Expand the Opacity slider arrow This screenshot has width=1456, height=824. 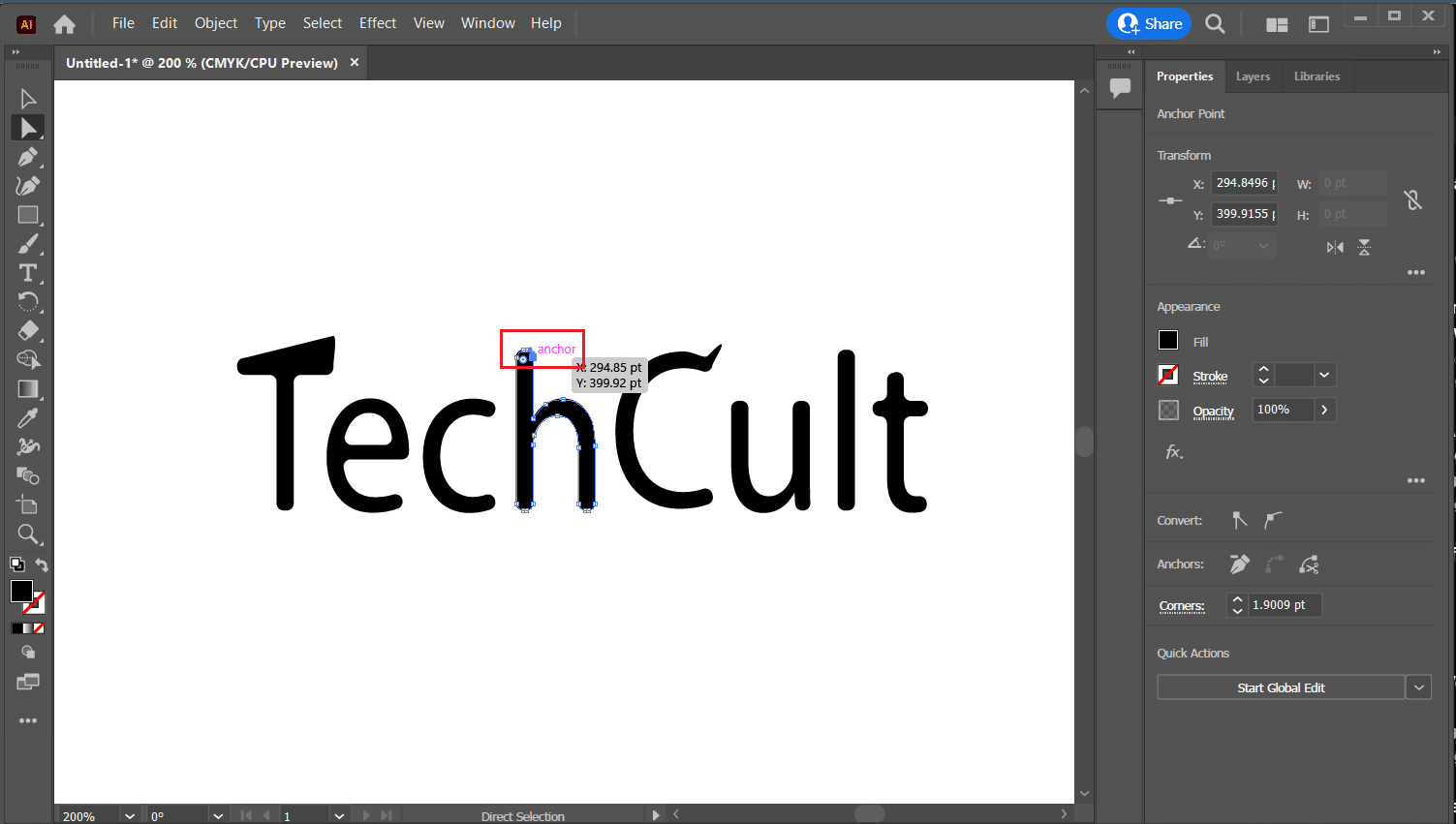pyautogui.click(x=1324, y=410)
